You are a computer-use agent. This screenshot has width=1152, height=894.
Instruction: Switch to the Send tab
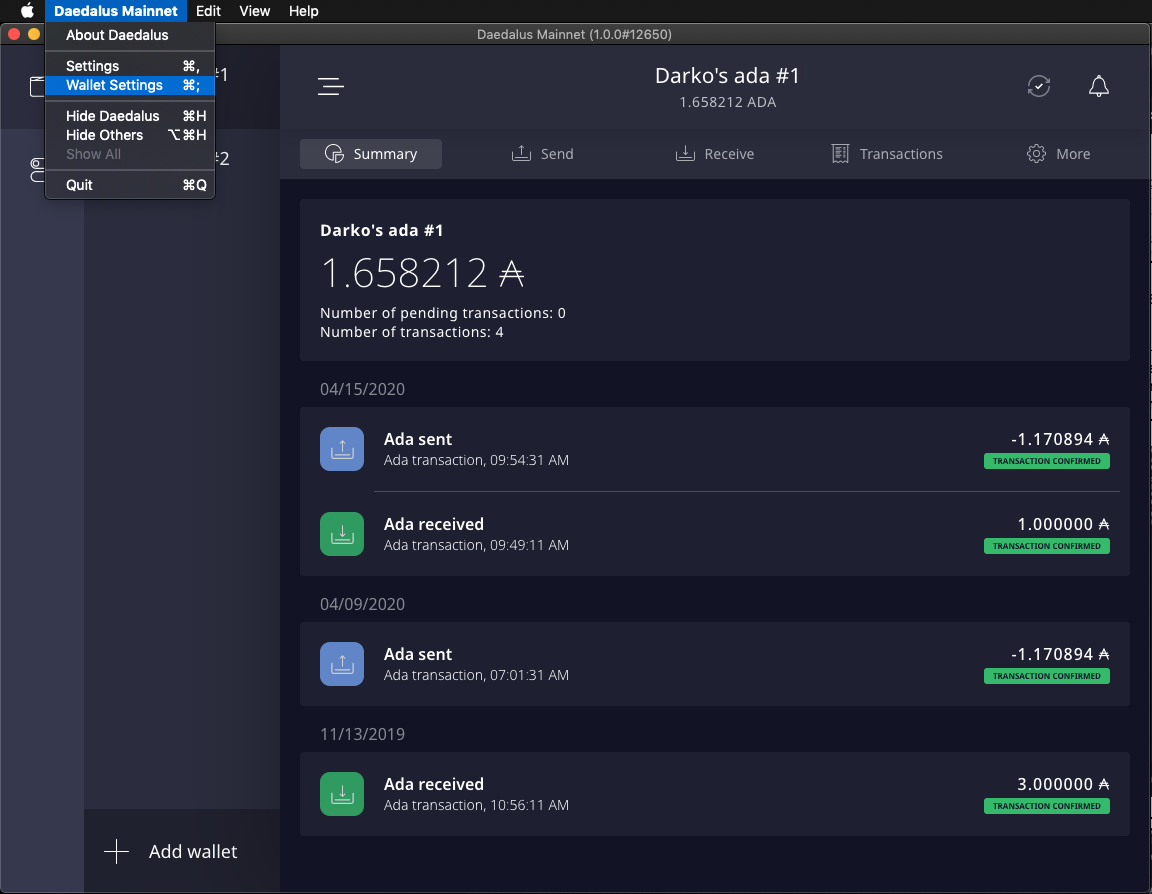(543, 154)
